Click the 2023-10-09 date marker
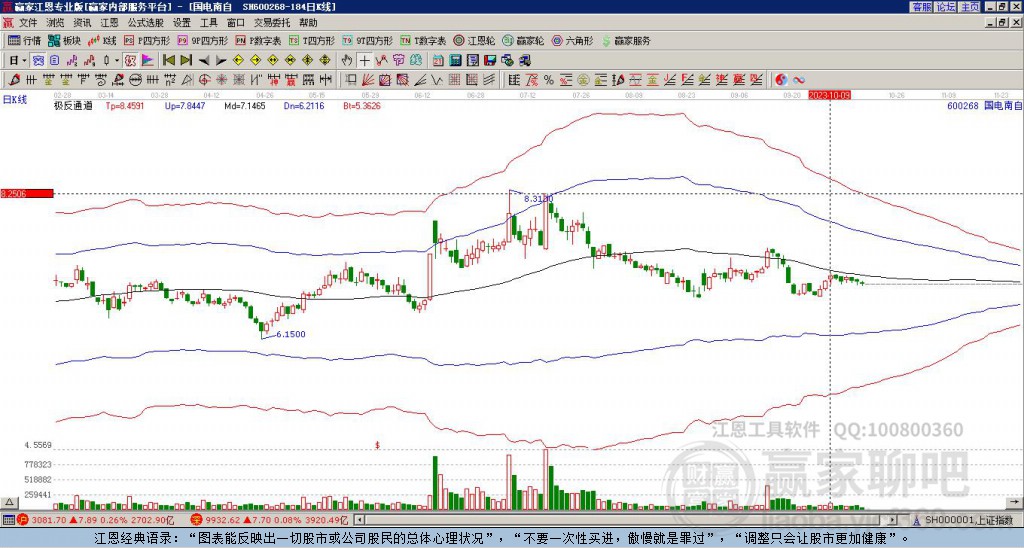Image resolution: width=1024 pixels, height=548 pixels. click(x=829, y=95)
